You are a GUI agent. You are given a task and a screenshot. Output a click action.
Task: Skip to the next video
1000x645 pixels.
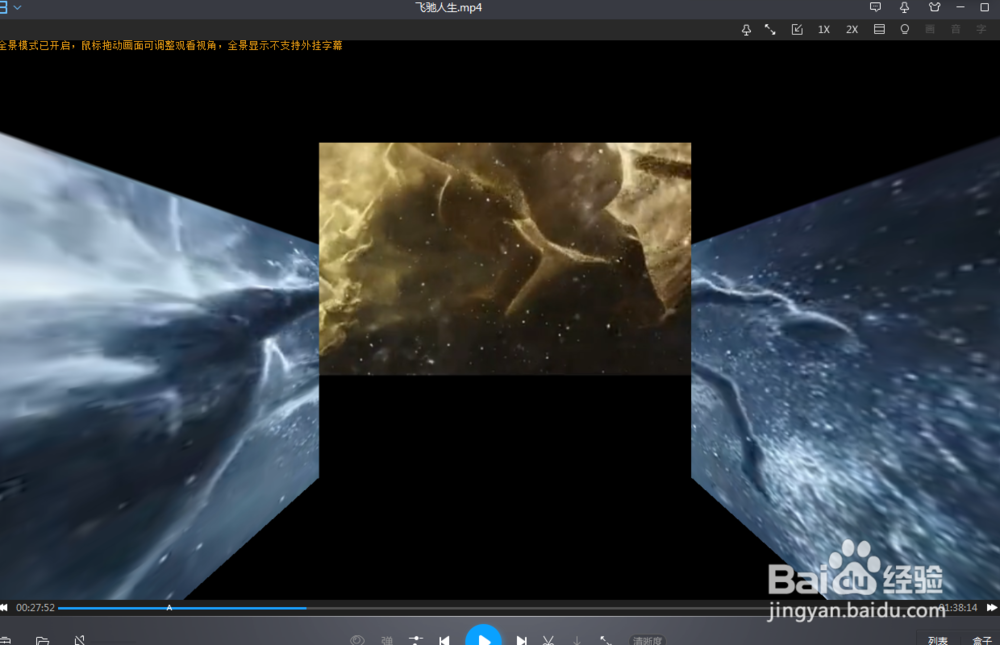pos(522,640)
